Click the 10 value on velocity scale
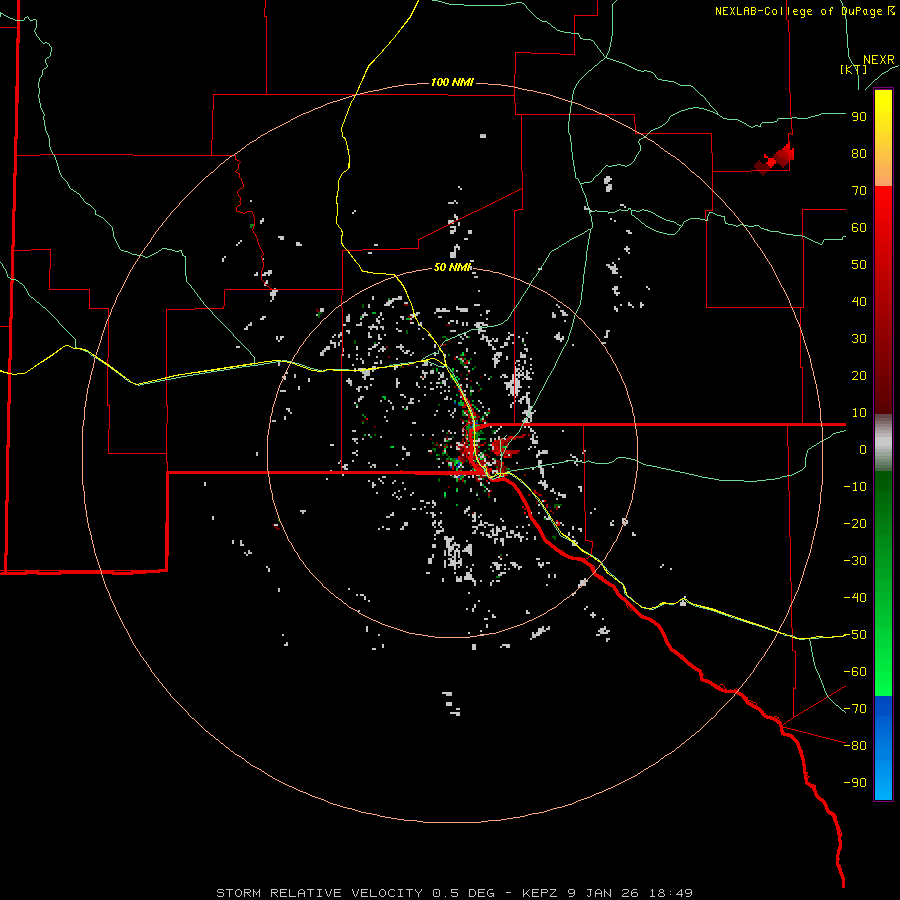 coord(859,413)
